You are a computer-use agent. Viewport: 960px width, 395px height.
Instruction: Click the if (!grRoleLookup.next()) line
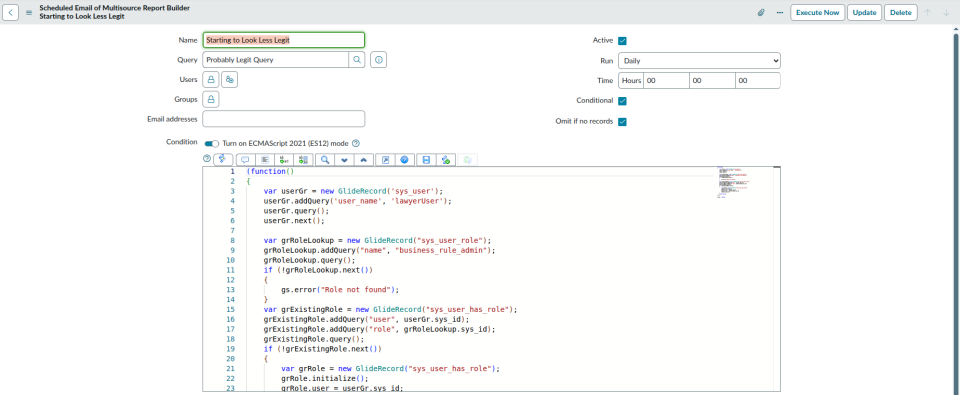(x=318, y=269)
